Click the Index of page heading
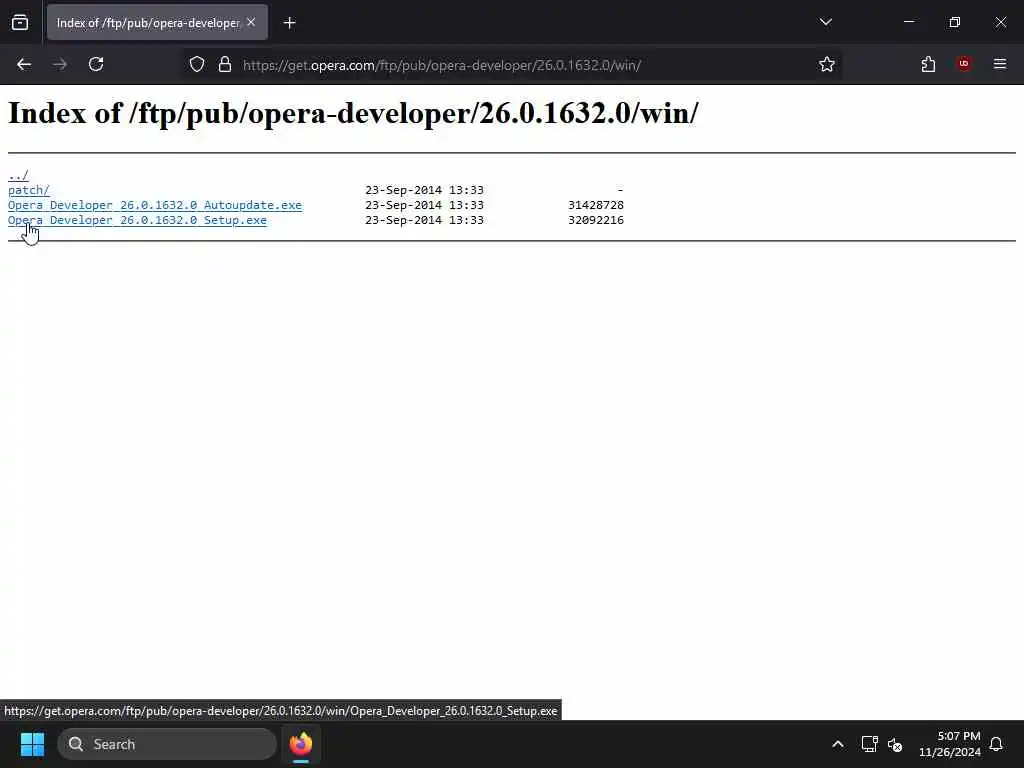Image resolution: width=1024 pixels, height=768 pixels. click(353, 113)
